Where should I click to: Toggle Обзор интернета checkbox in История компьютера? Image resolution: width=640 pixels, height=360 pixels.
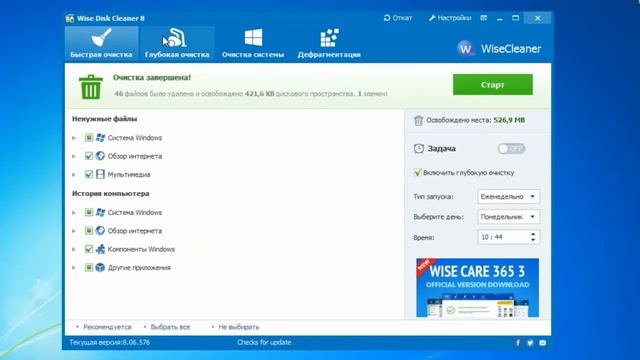click(x=89, y=231)
